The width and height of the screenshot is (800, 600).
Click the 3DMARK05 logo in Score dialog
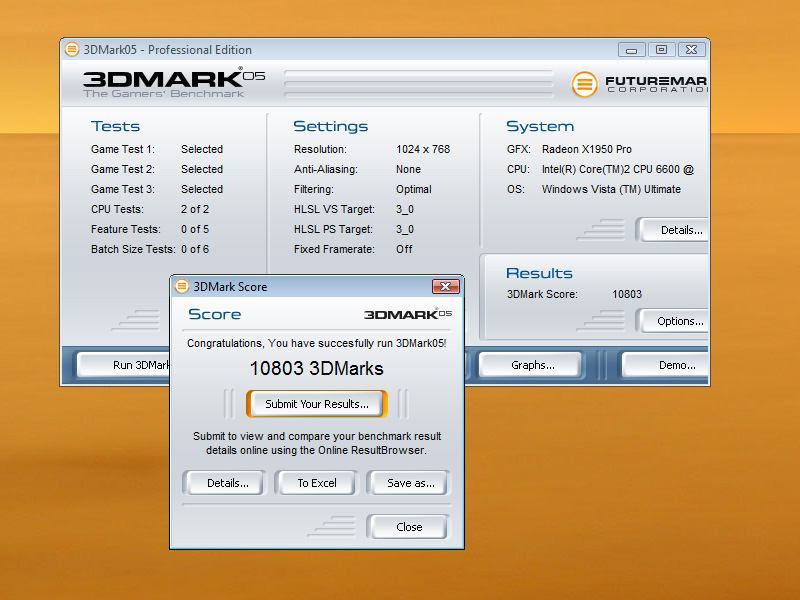[x=408, y=314]
